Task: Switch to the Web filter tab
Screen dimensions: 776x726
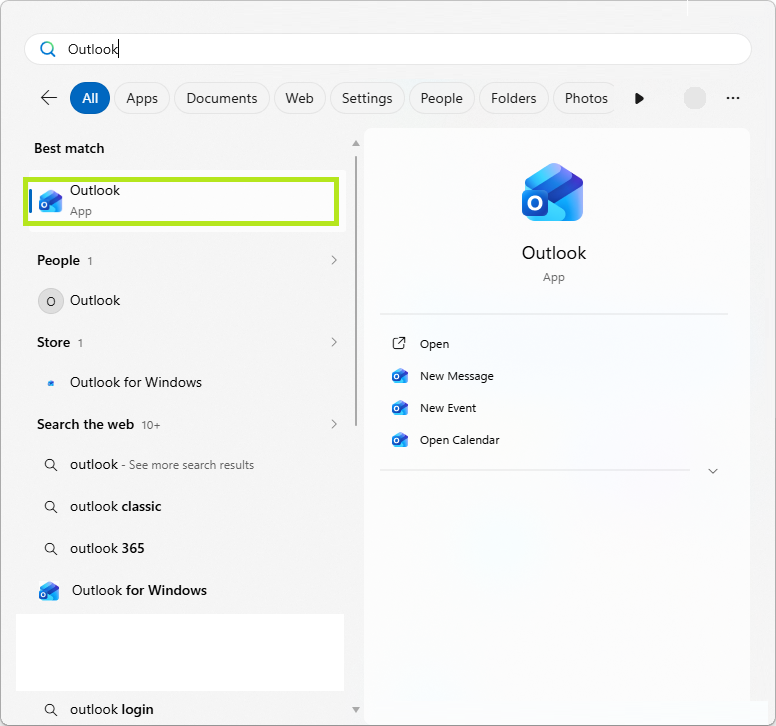Action: click(x=299, y=98)
